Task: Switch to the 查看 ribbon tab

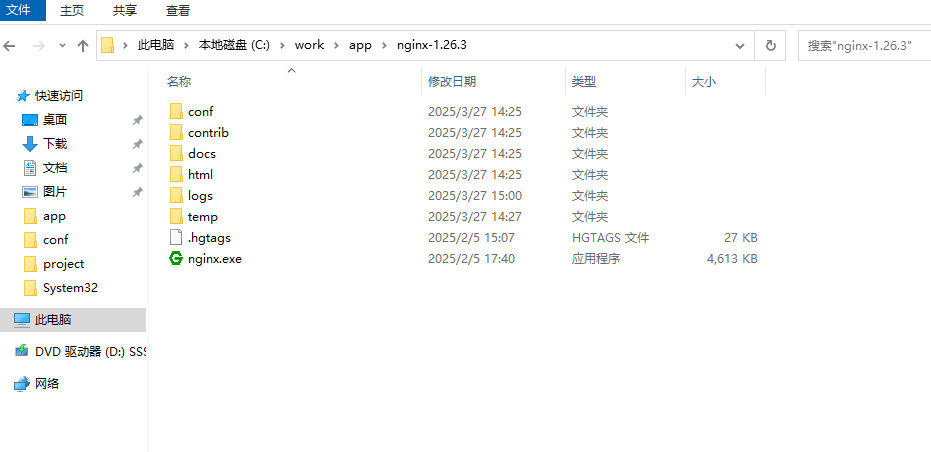Action: point(178,11)
